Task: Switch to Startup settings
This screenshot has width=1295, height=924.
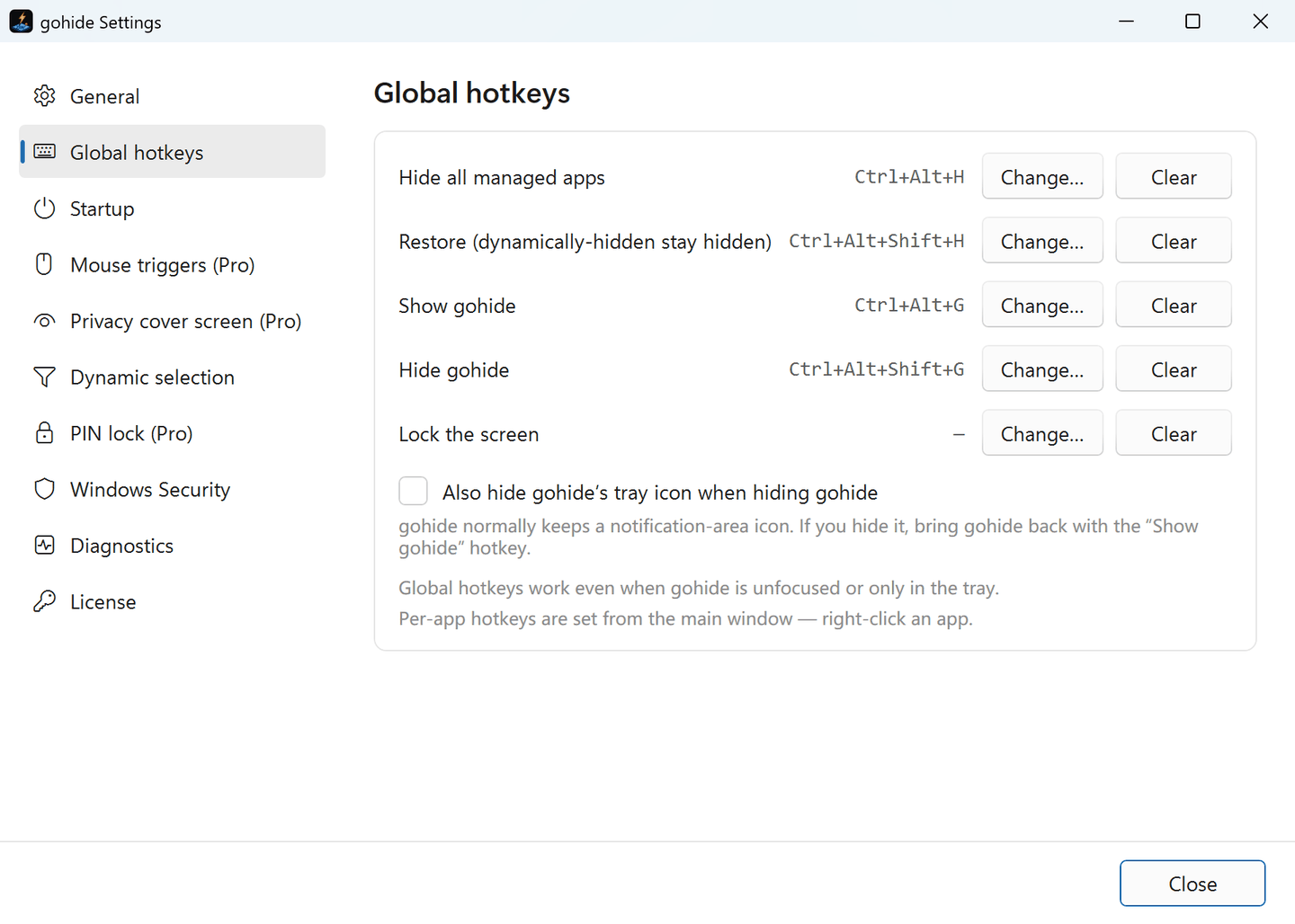Action: [172, 208]
